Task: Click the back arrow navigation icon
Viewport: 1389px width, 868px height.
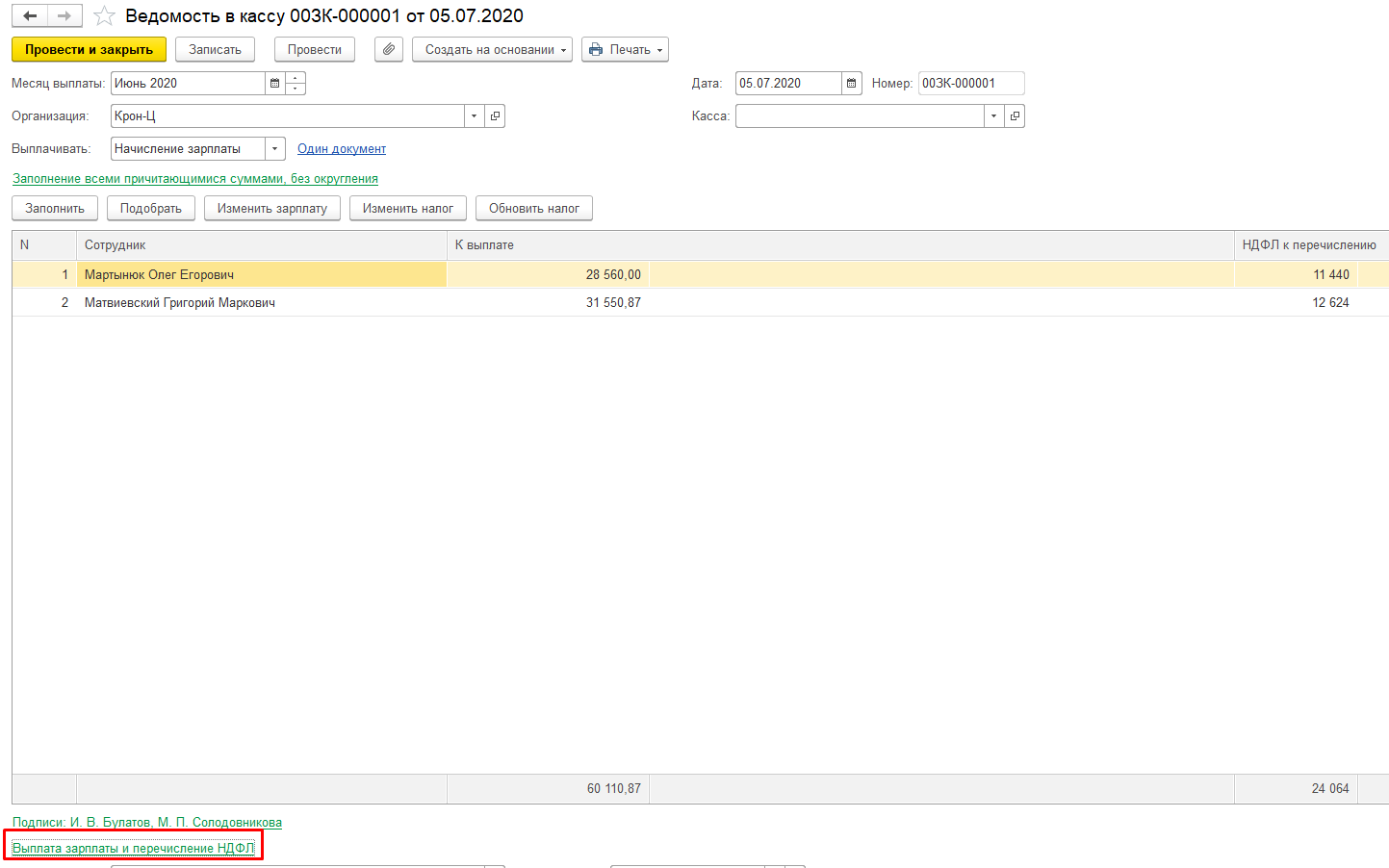Action: coord(30,16)
